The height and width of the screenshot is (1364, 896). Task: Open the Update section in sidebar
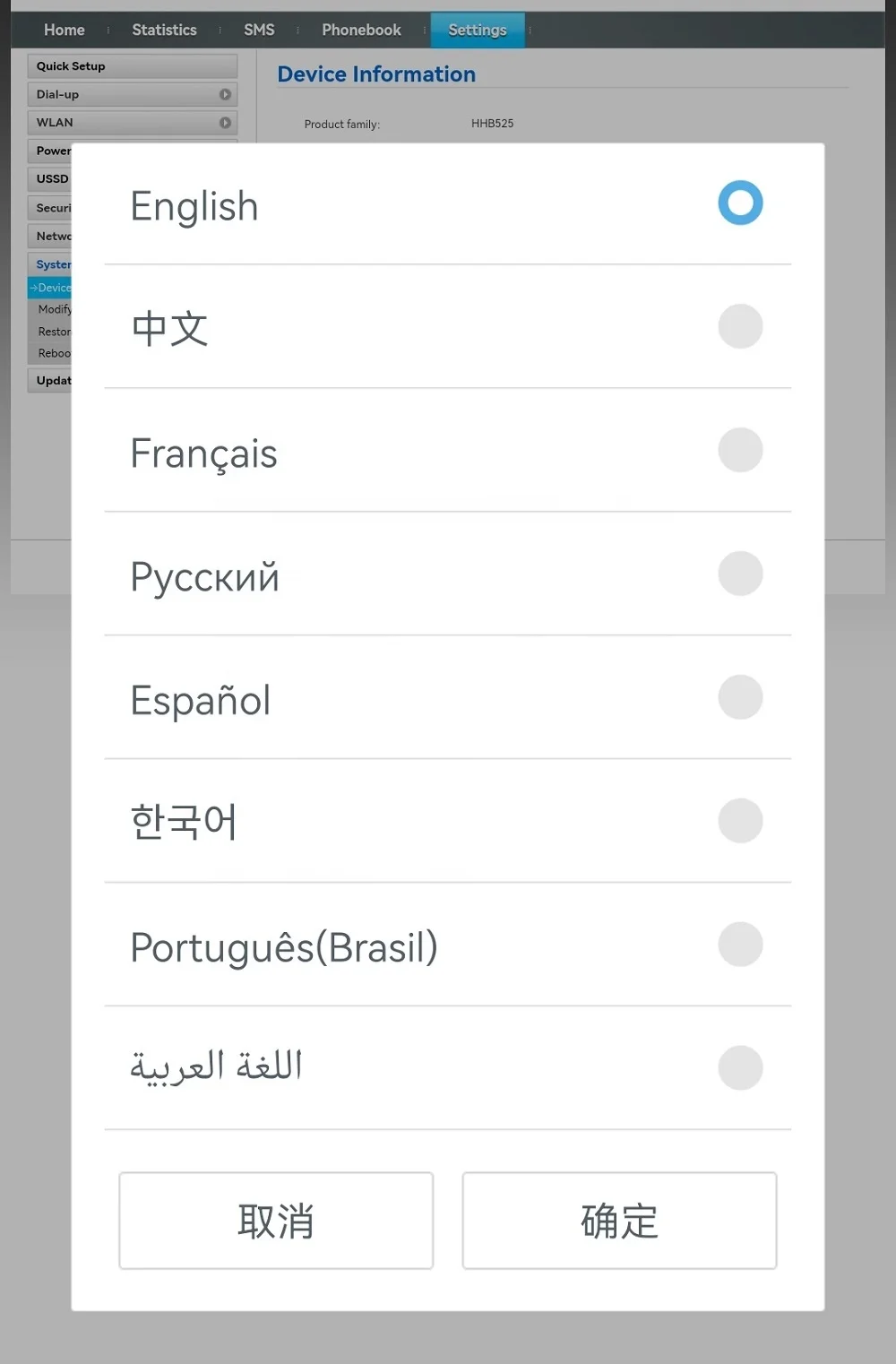(52, 381)
